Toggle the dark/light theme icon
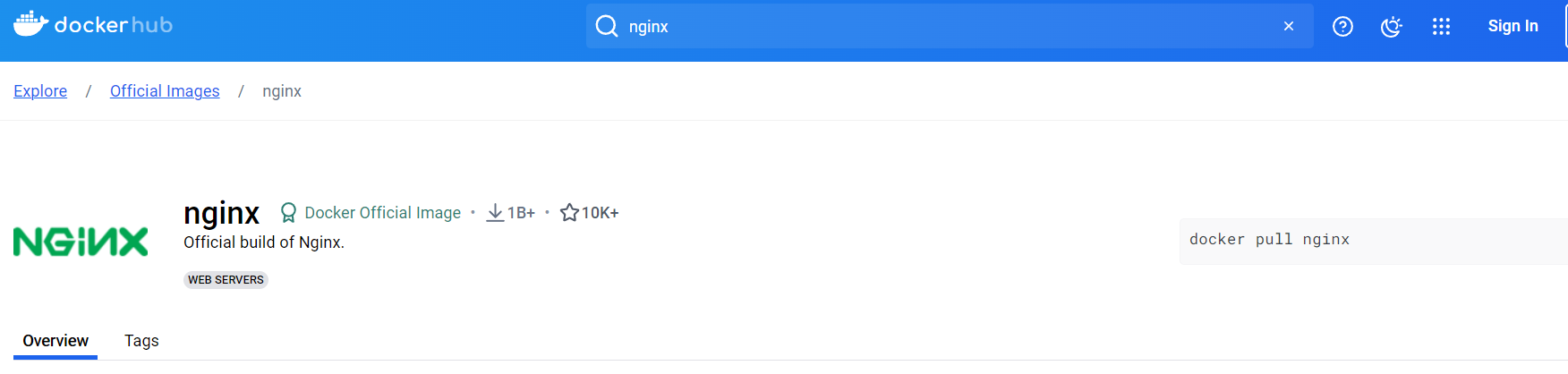Image resolution: width=1568 pixels, height=374 pixels. (x=1391, y=27)
